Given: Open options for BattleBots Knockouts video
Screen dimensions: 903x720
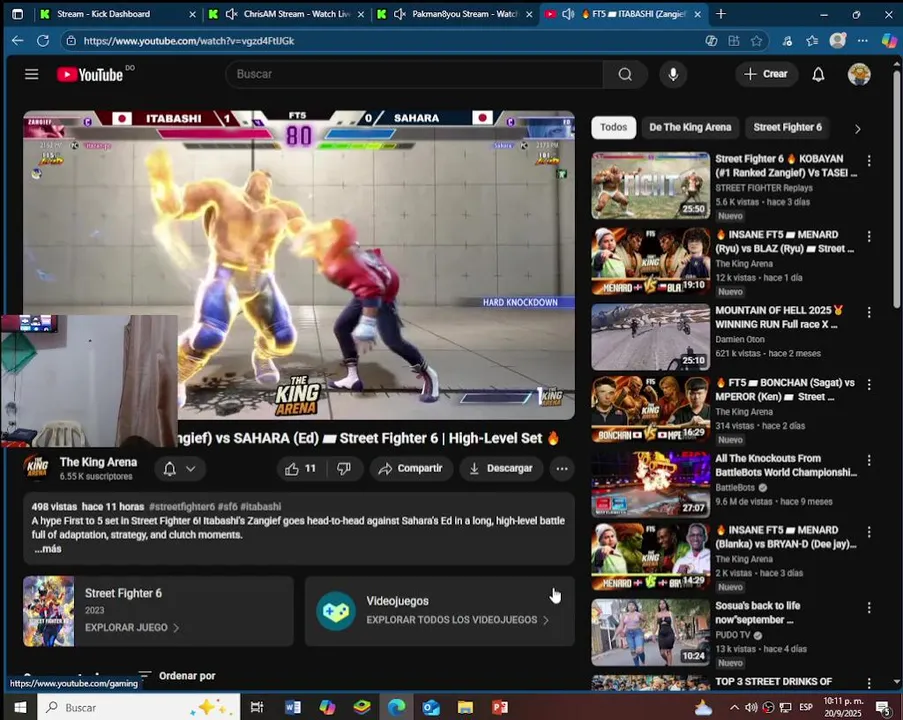Looking at the screenshot, I should coord(868,460).
